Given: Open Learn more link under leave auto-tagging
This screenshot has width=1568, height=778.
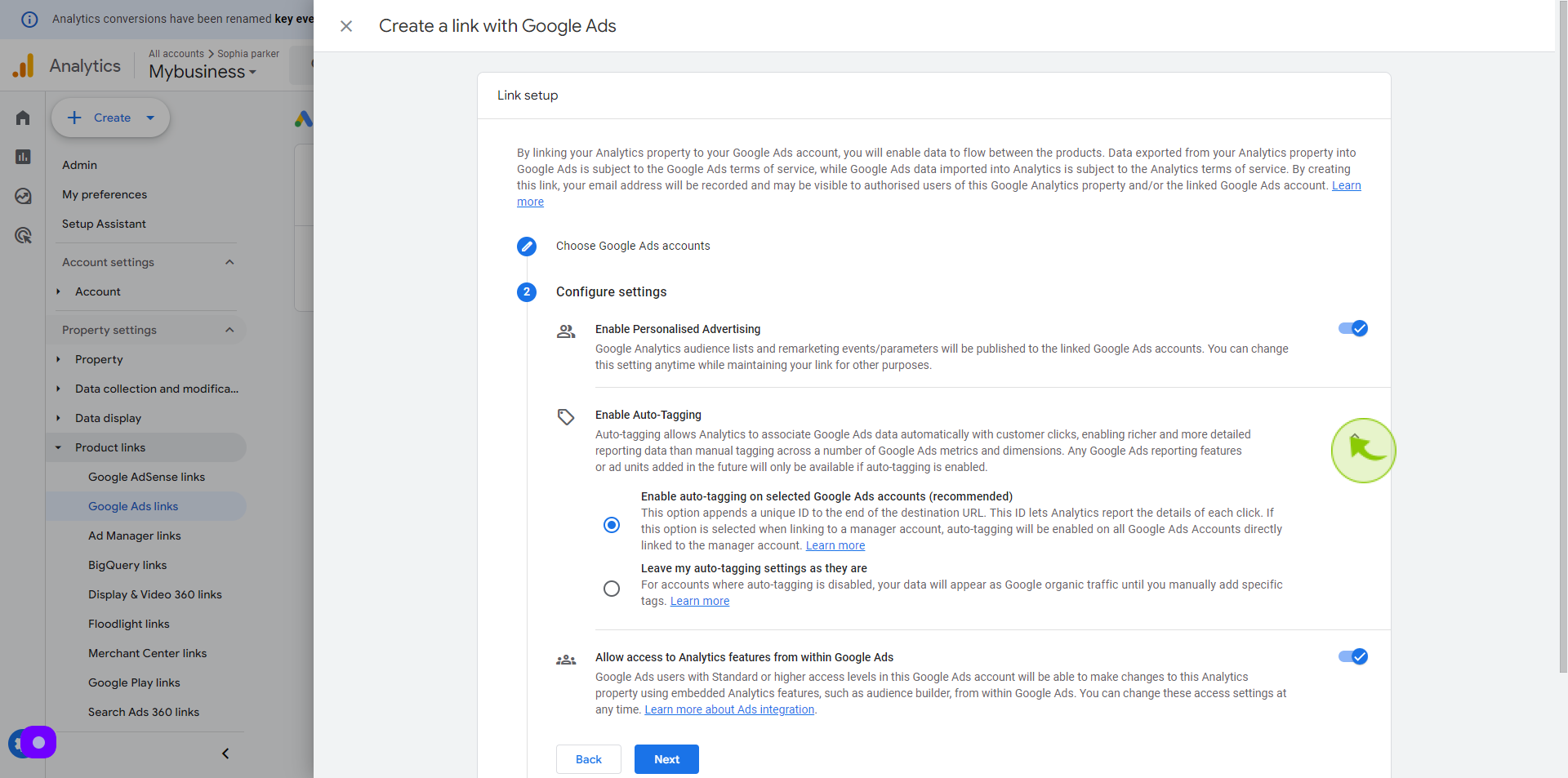Looking at the screenshot, I should pos(700,601).
